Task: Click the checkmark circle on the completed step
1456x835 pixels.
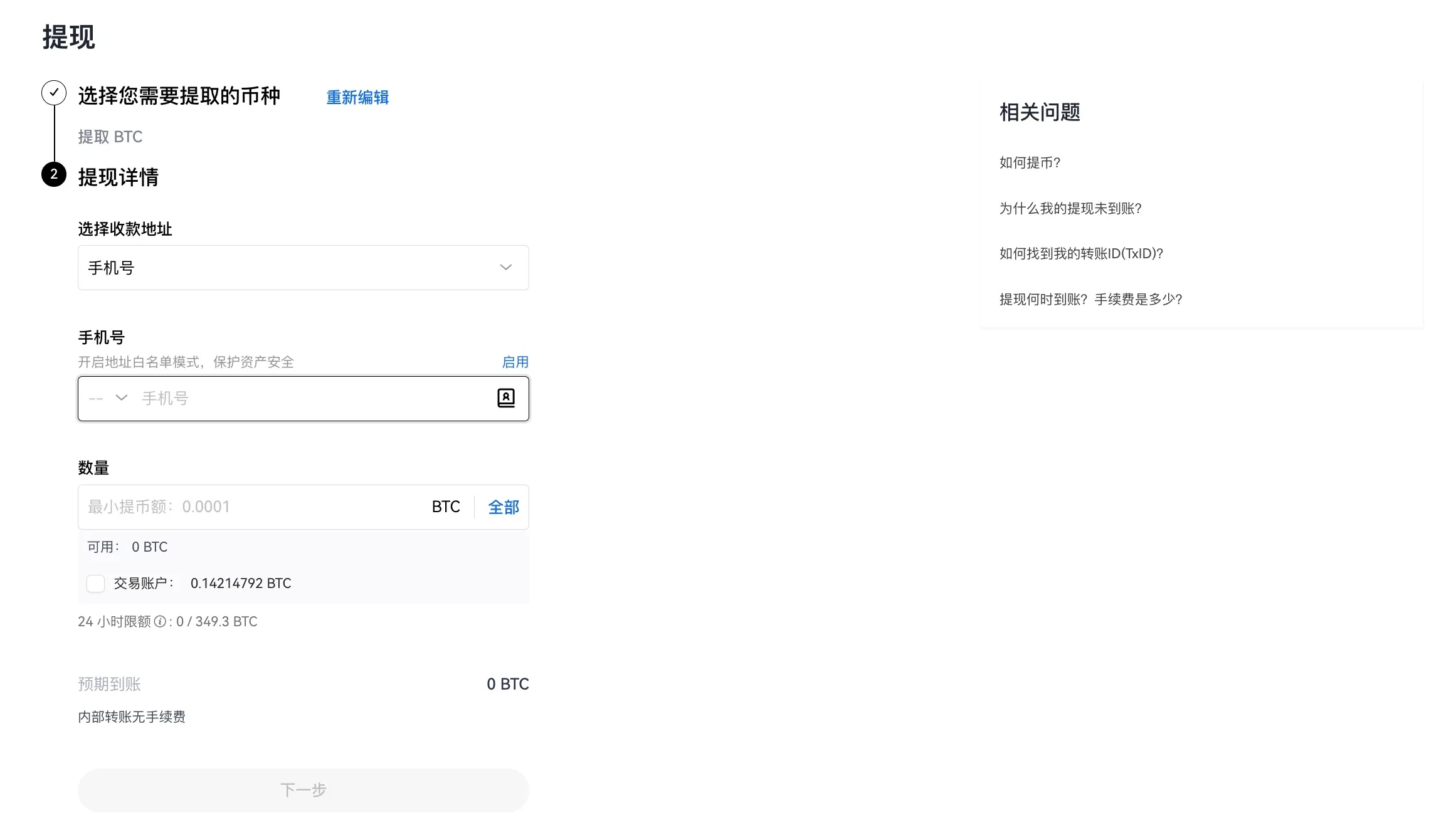Action: tap(54, 92)
